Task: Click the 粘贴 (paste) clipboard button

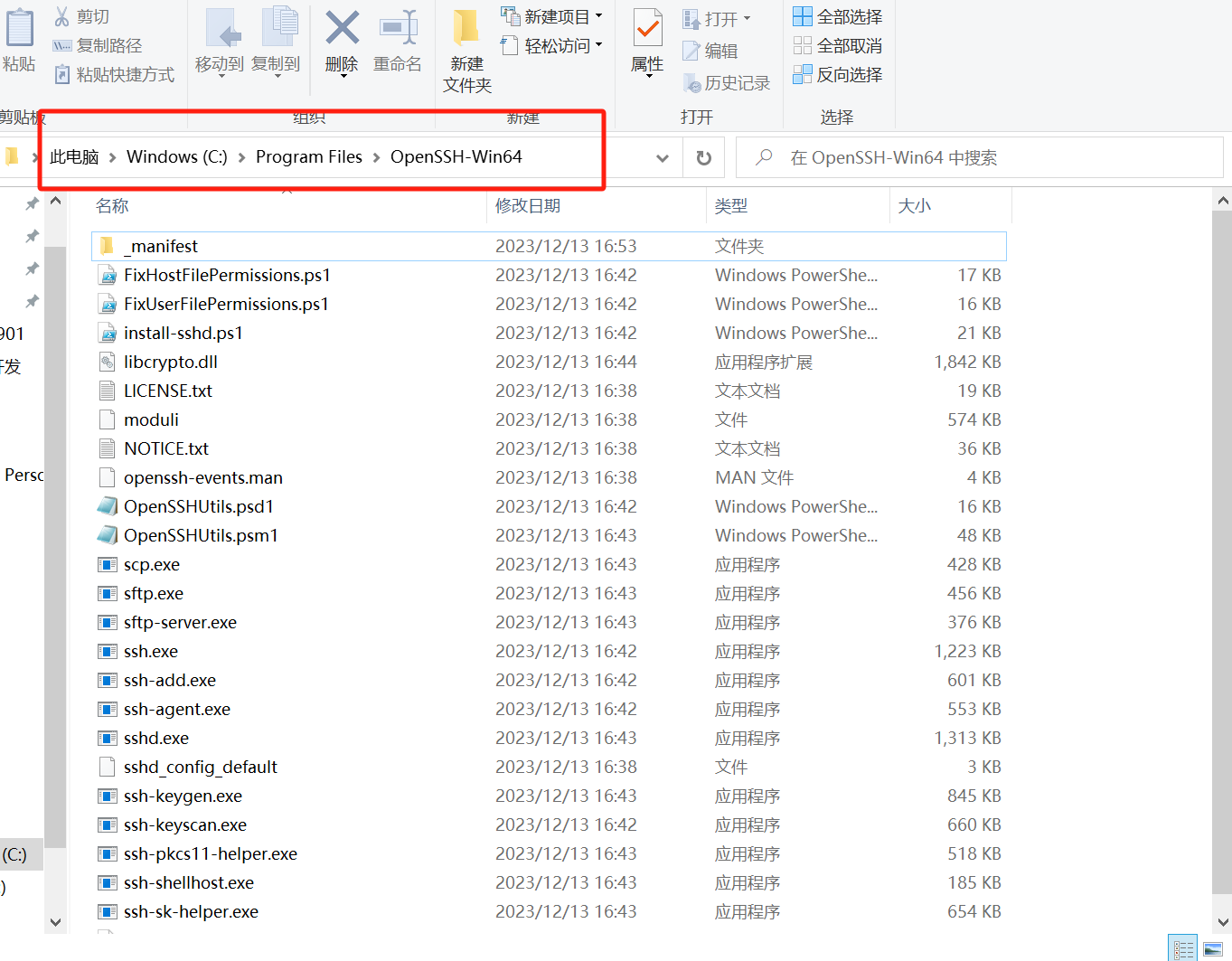Action: [x=19, y=40]
